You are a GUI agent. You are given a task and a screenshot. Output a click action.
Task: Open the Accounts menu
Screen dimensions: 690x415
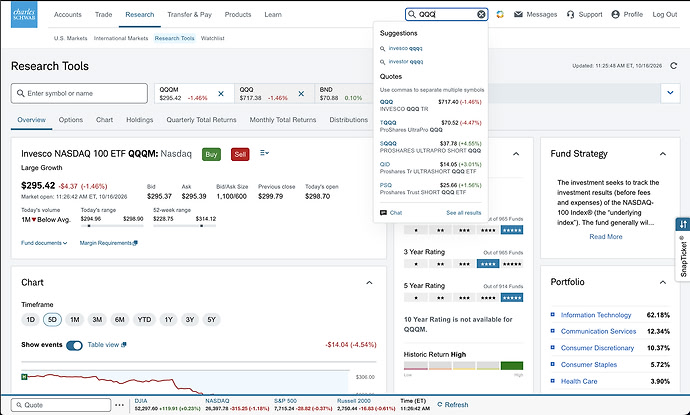coord(68,15)
